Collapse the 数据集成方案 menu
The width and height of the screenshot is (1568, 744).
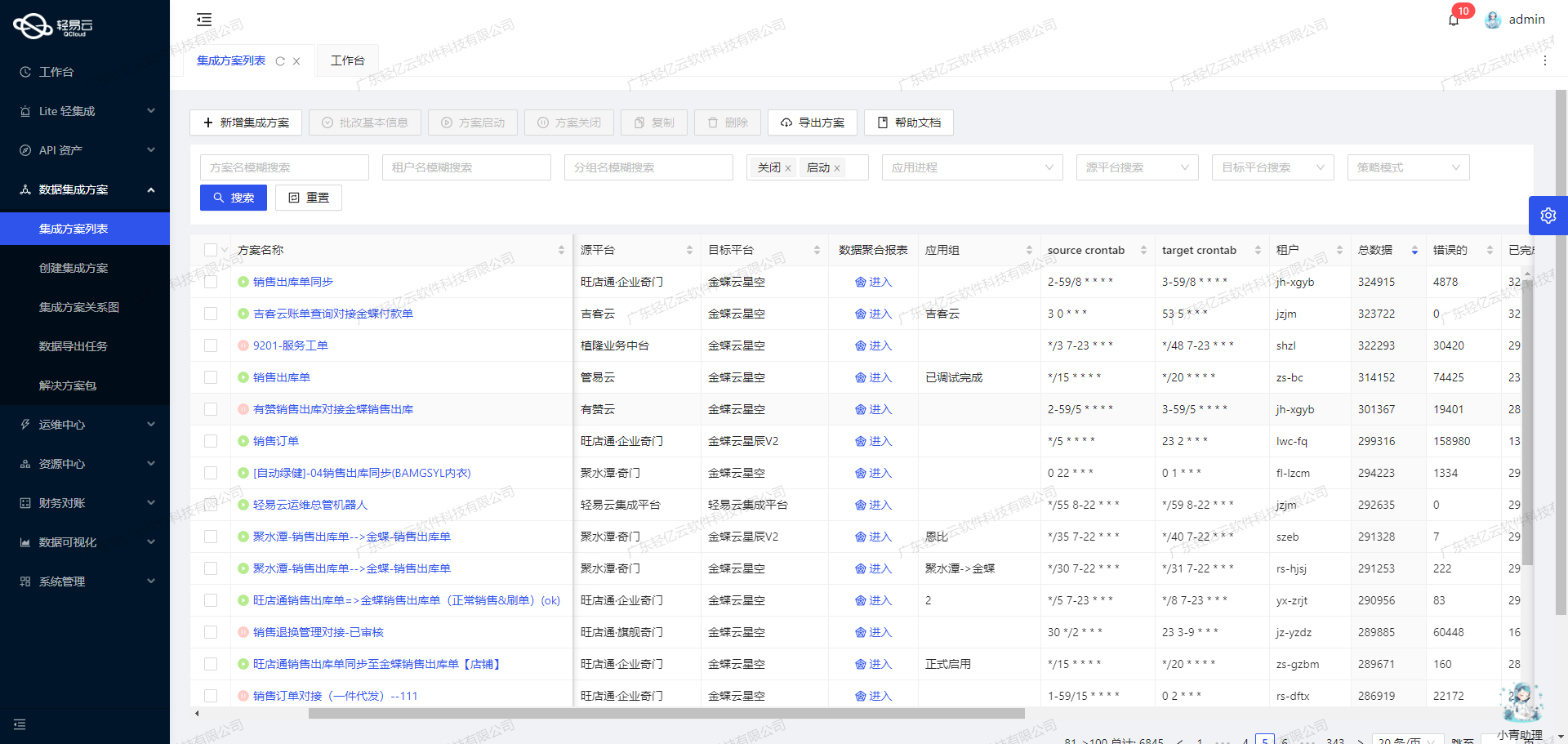[x=85, y=189]
